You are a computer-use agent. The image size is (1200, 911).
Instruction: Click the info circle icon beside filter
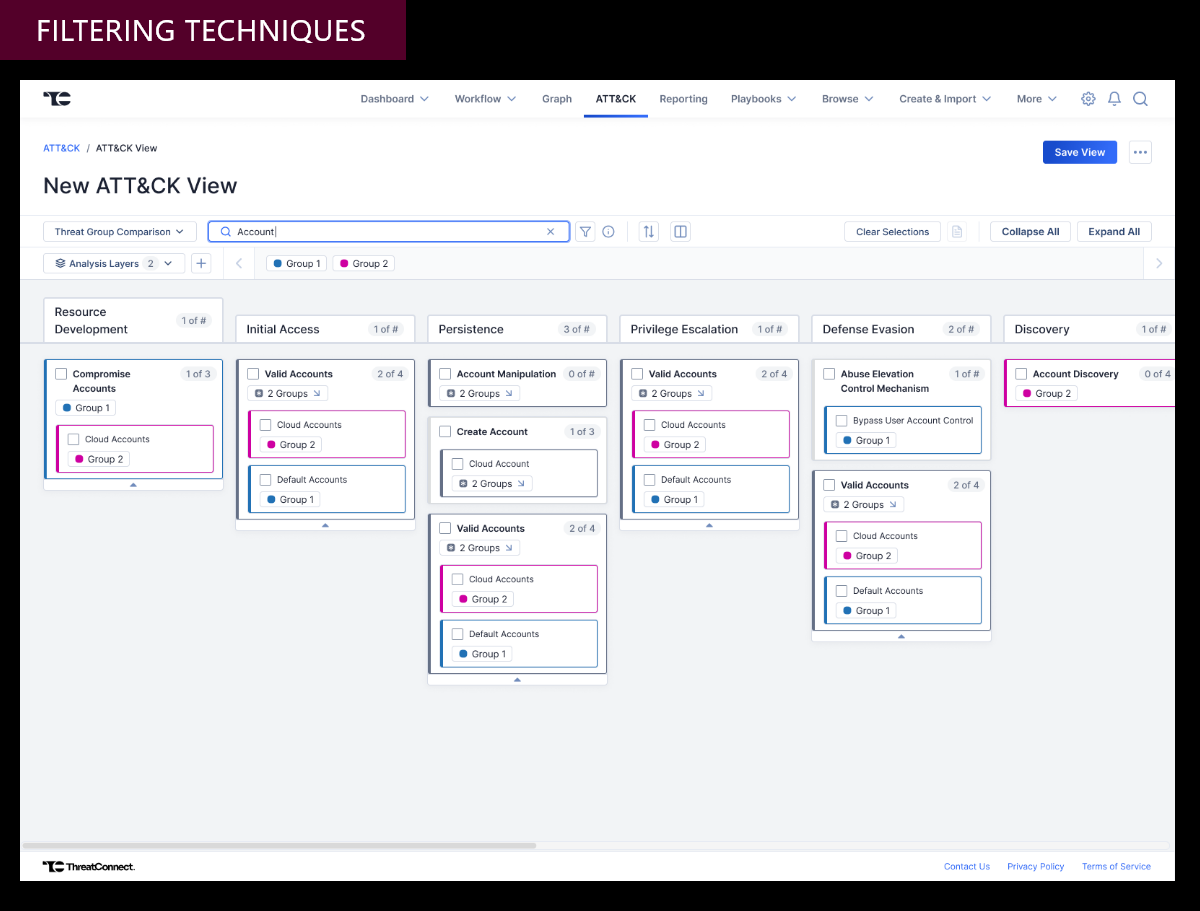pyautogui.click(x=608, y=232)
